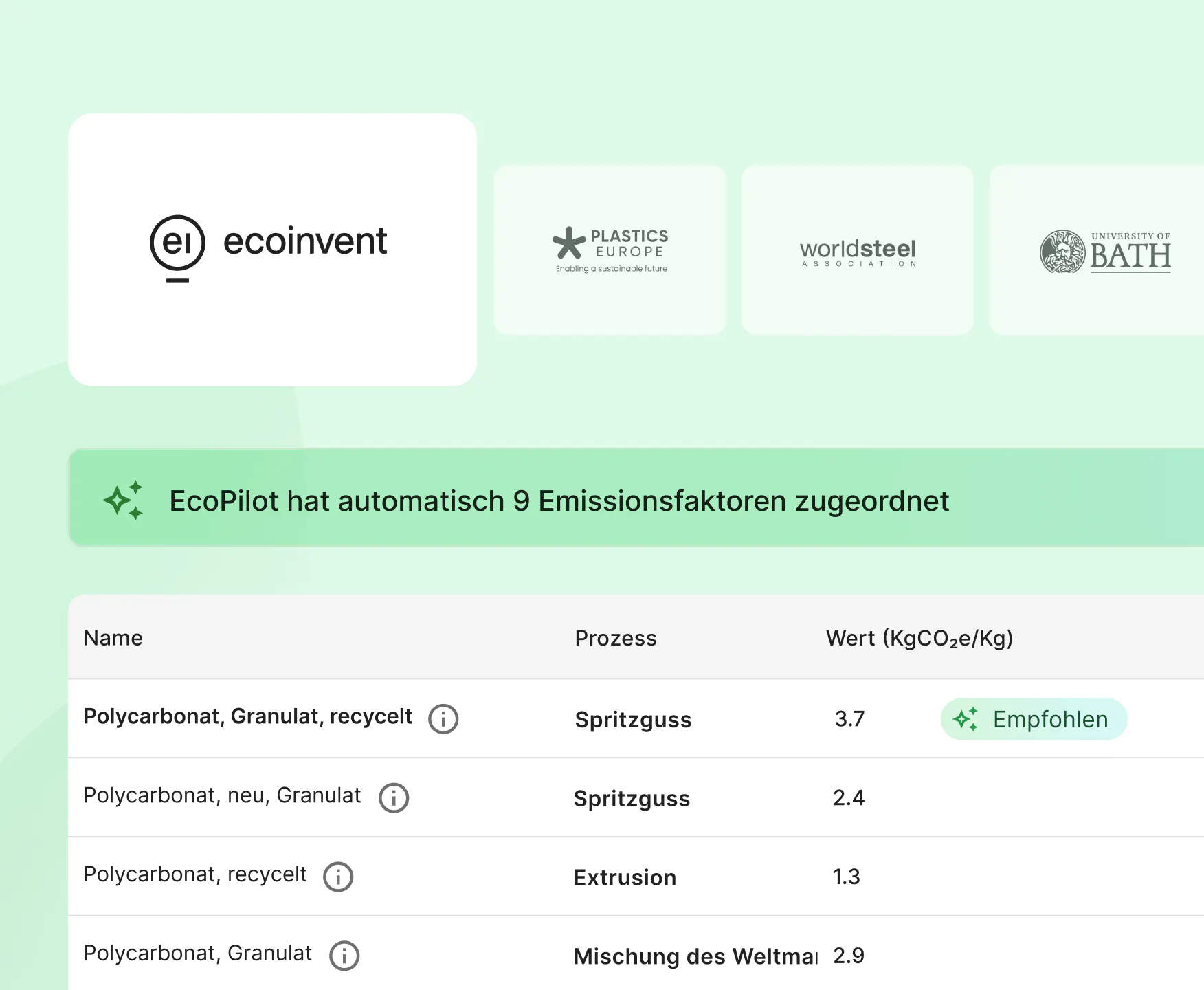Viewport: 1204px width, 990px height.
Task: Click the Mischung des Weltmarkts process cell
Action: pyautogui.click(x=695, y=956)
